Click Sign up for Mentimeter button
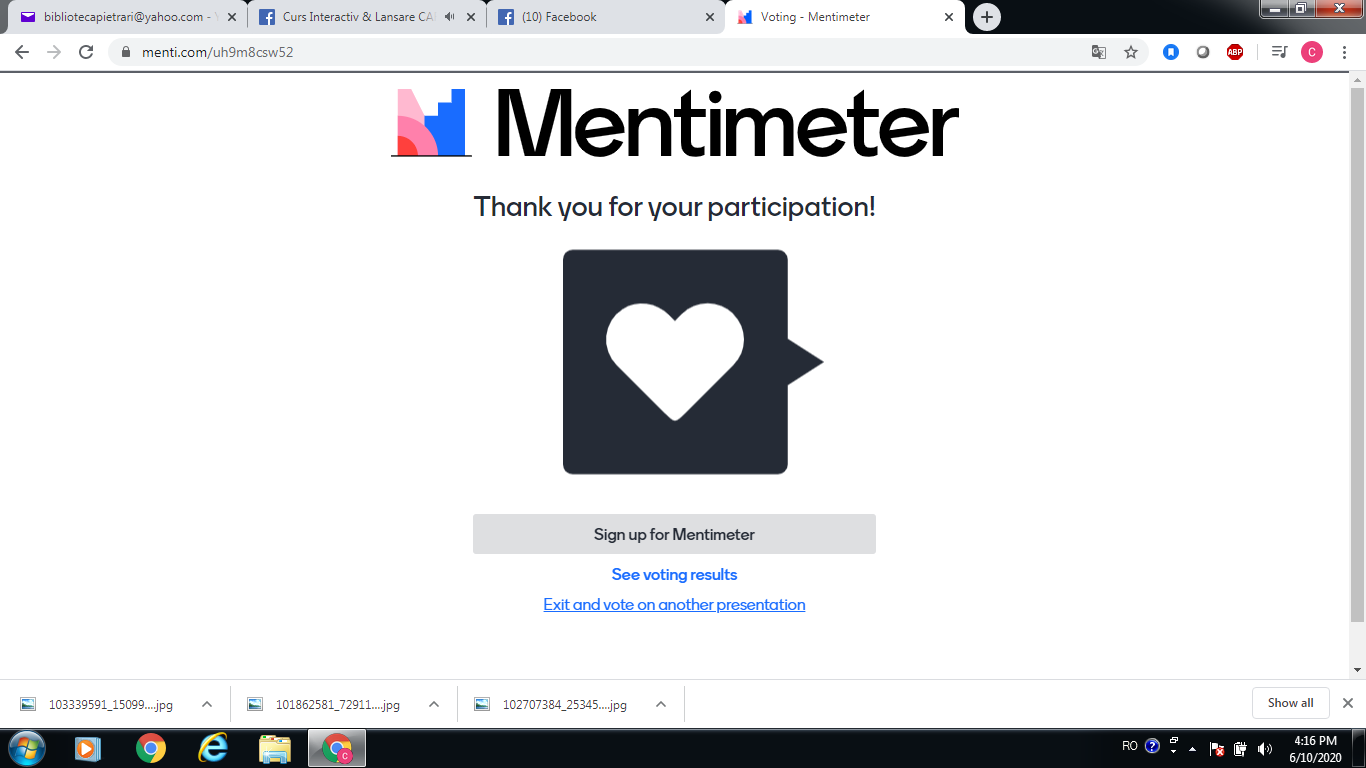The width and height of the screenshot is (1366, 768). (674, 534)
